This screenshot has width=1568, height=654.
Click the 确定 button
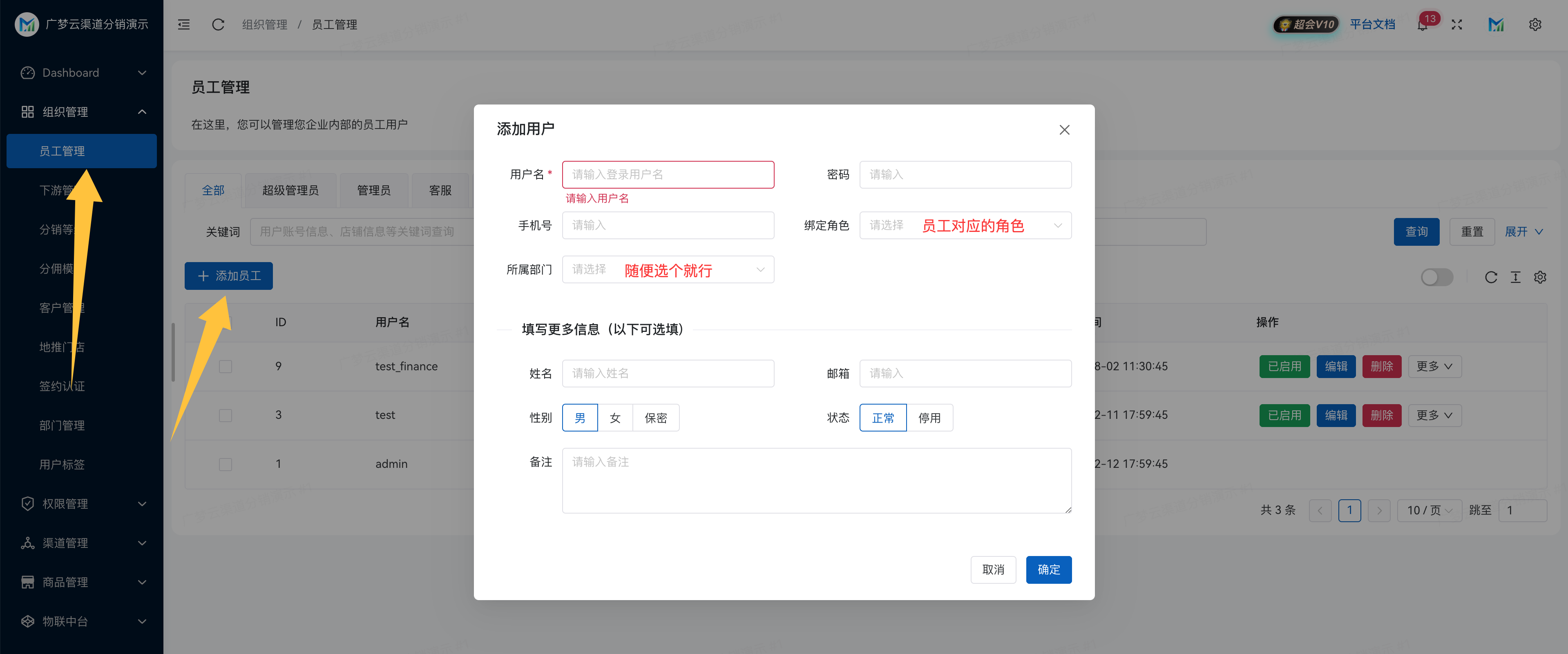pyautogui.click(x=1048, y=569)
